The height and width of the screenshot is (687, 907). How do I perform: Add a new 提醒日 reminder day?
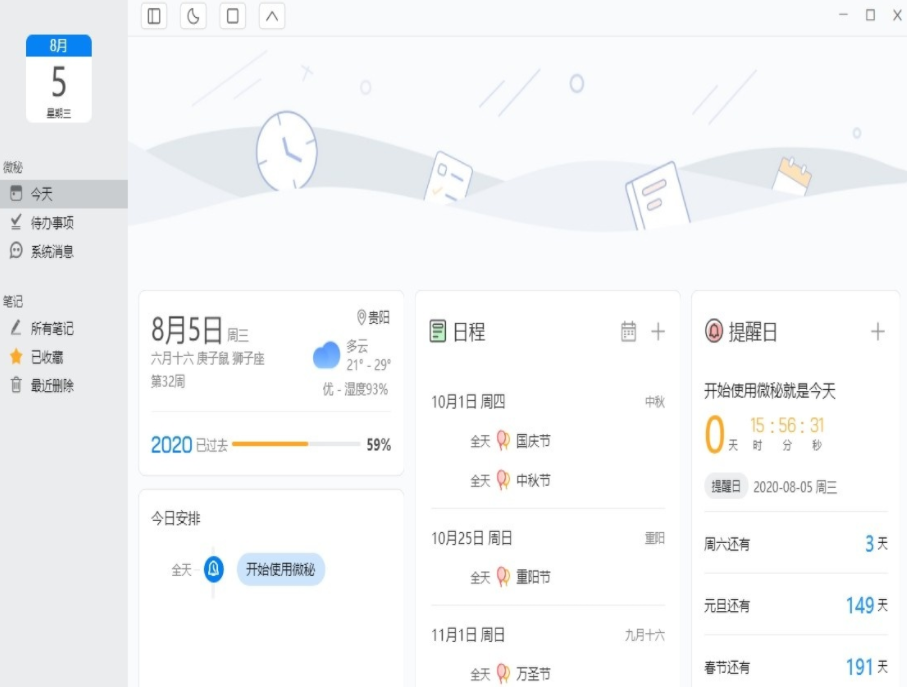(x=878, y=331)
